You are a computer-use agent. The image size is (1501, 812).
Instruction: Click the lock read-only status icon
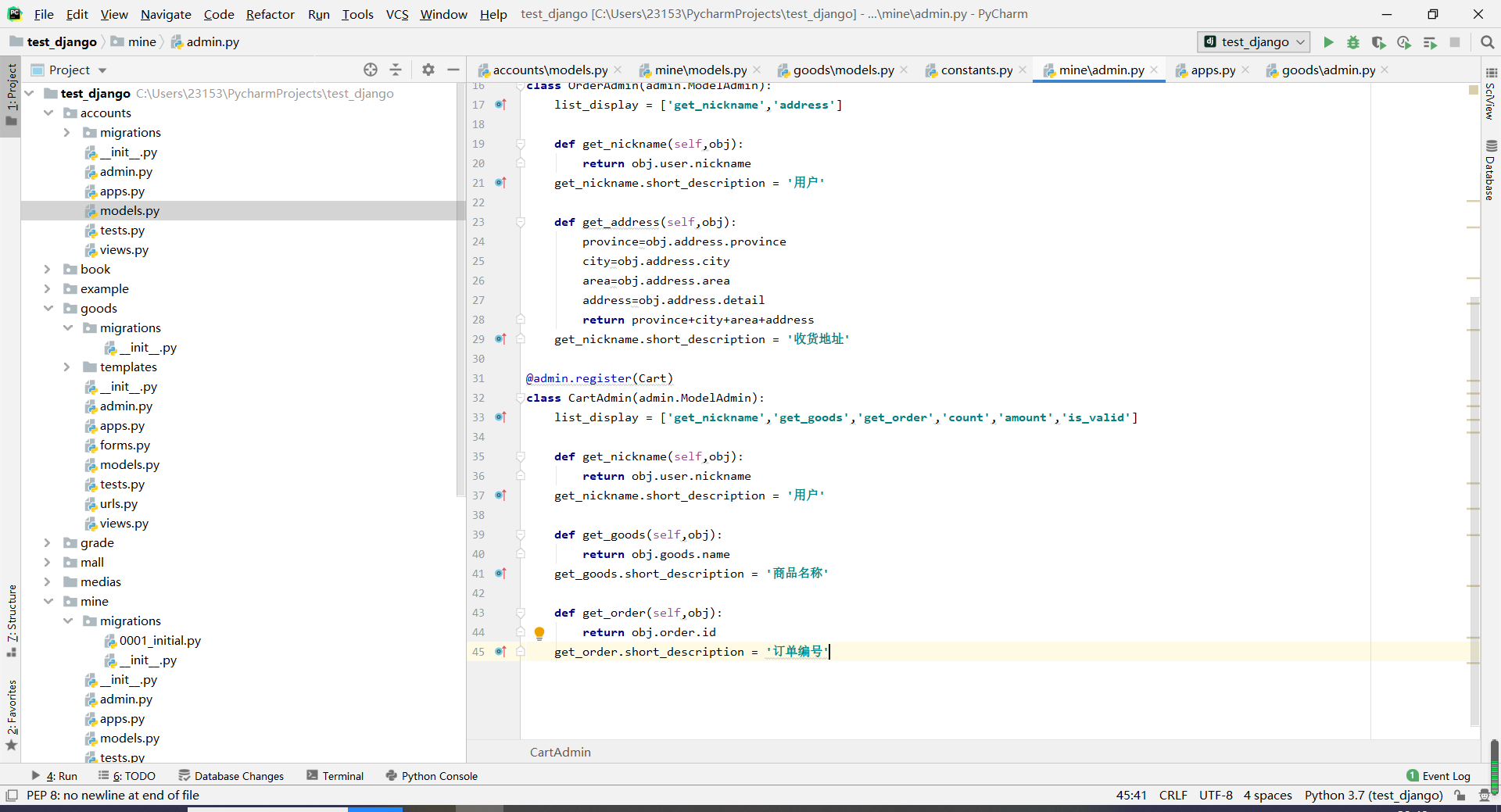click(x=1460, y=796)
